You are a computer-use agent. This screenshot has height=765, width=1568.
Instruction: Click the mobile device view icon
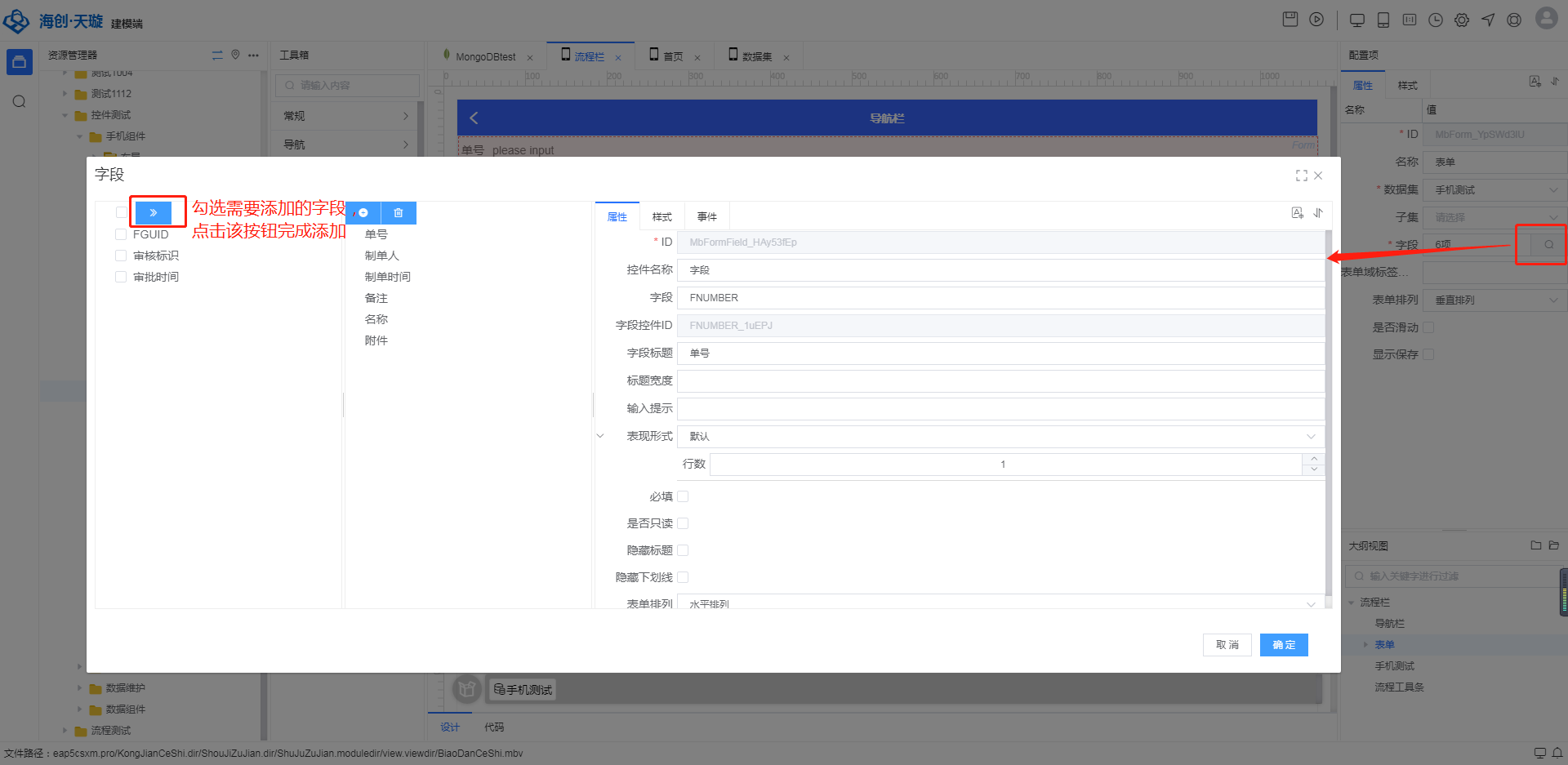(x=1383, y=20)
